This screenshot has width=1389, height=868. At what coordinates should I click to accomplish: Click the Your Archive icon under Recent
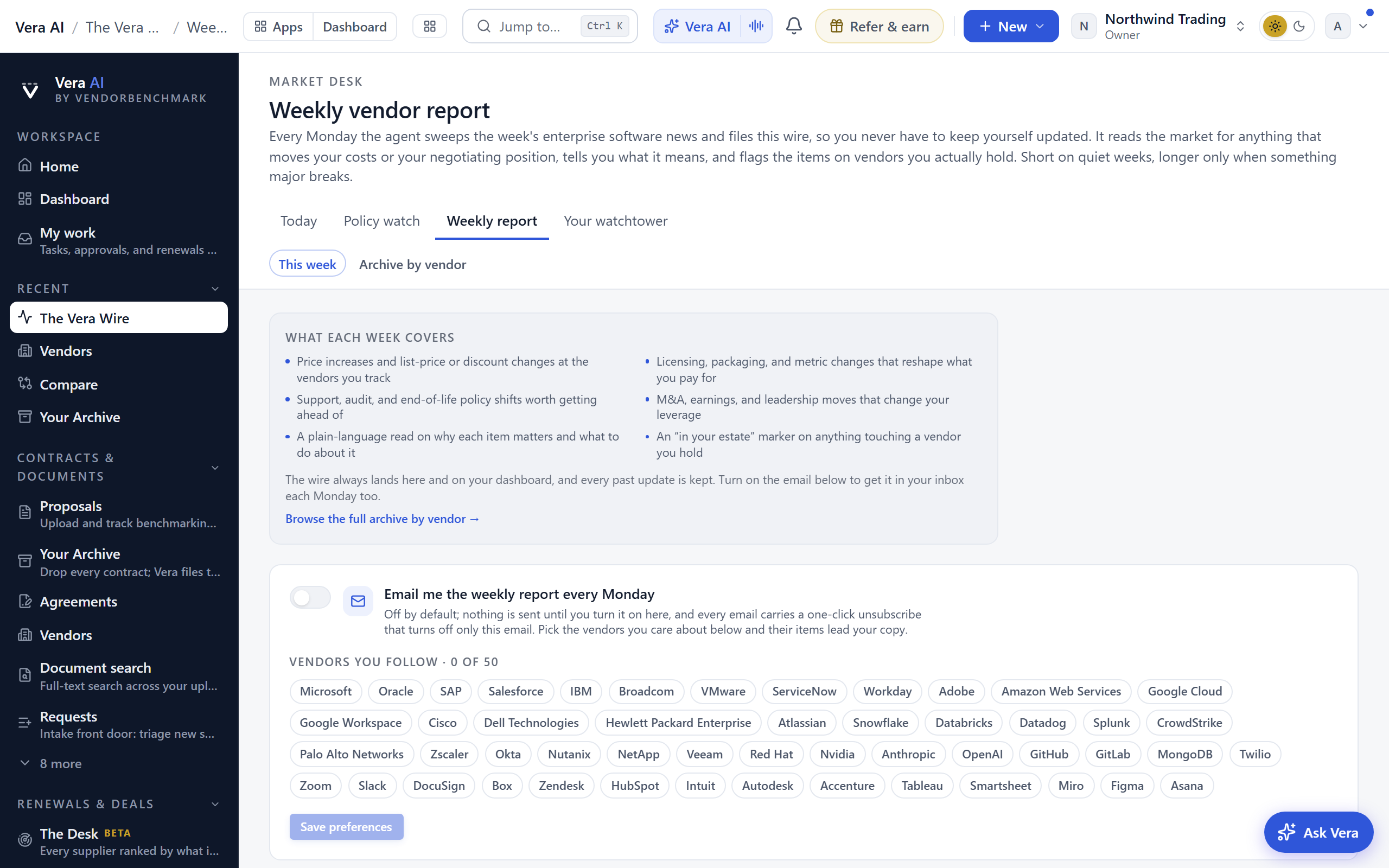point(24,416)
